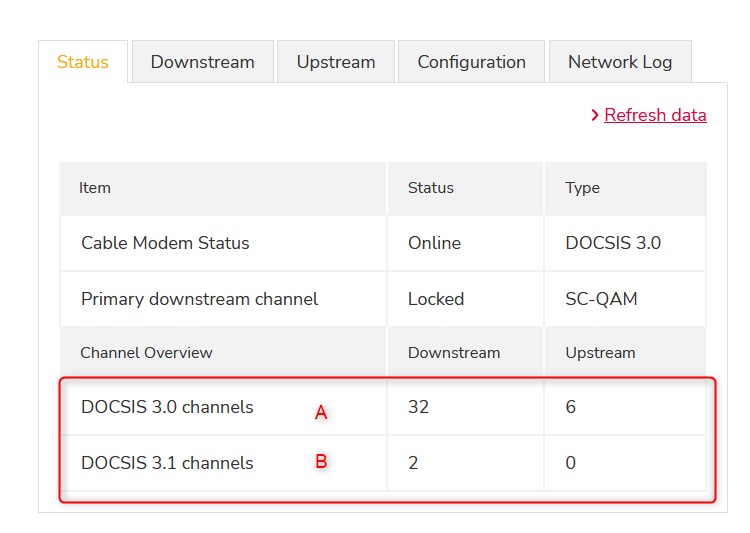The width and height of the screenshot is (750, 533).
Task: Click the Item column header
Action: [x=95, y=188]
